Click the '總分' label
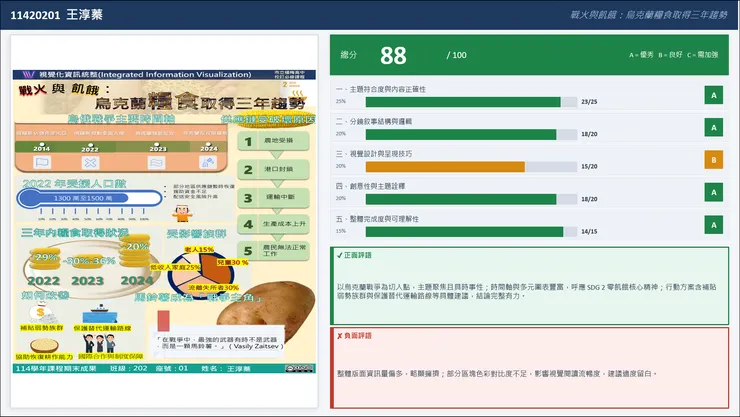Viewport: 740px width, 417px height. pos(349,55)
